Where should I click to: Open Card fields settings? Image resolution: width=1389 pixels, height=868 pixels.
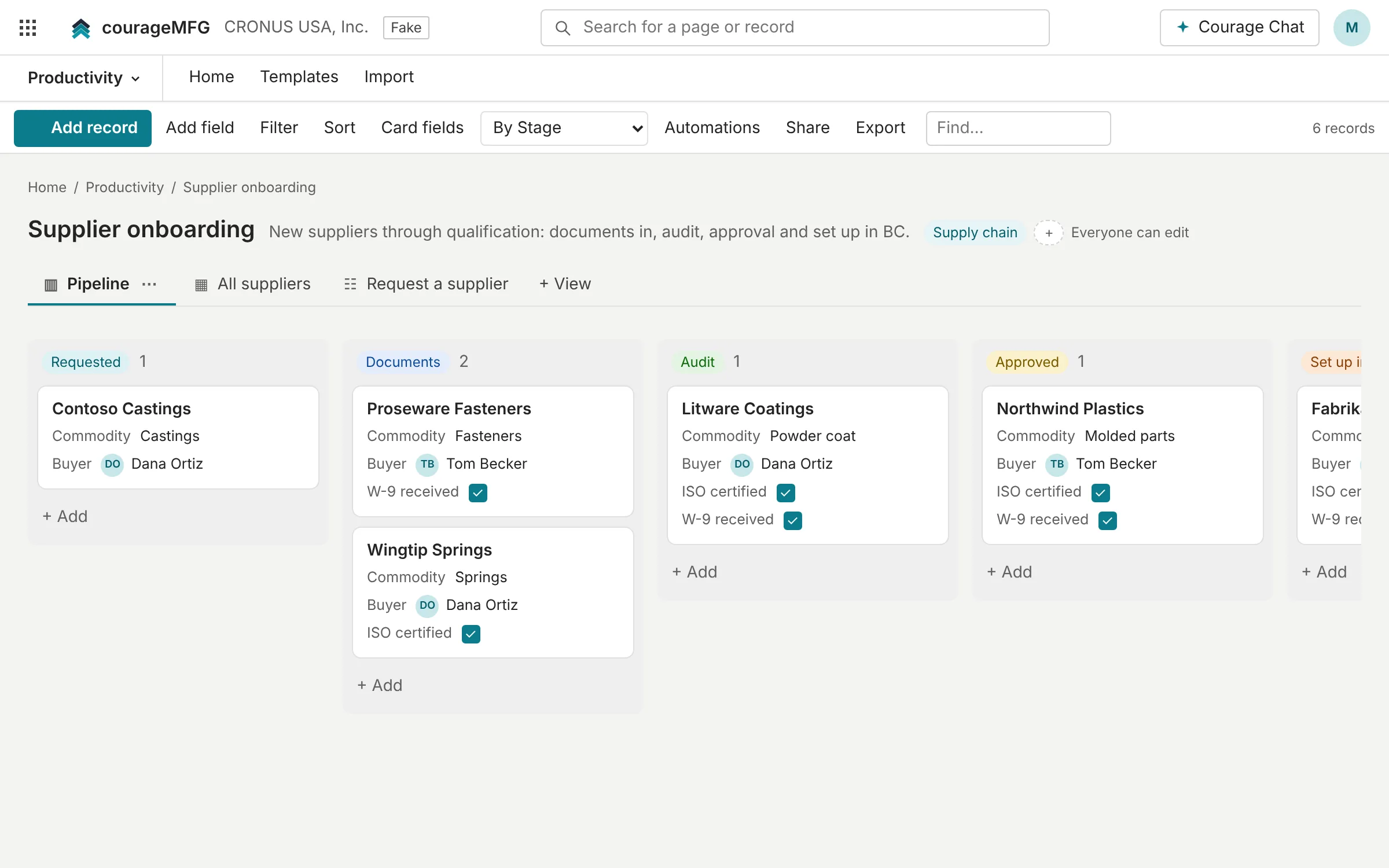click(x=422, y=127)
